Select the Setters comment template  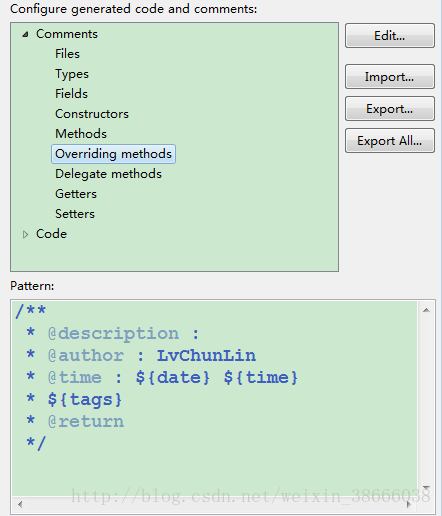tap(75, 214)
